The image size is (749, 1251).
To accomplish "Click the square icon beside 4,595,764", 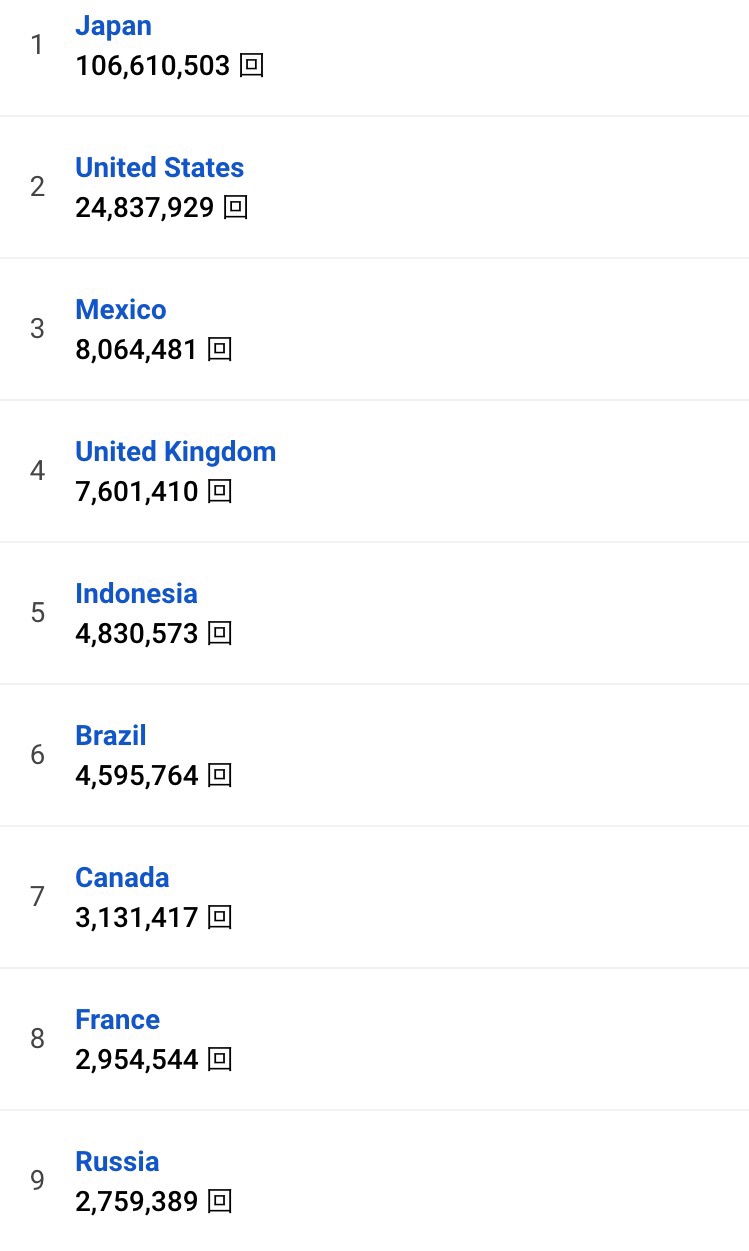I will coord(220,776).
